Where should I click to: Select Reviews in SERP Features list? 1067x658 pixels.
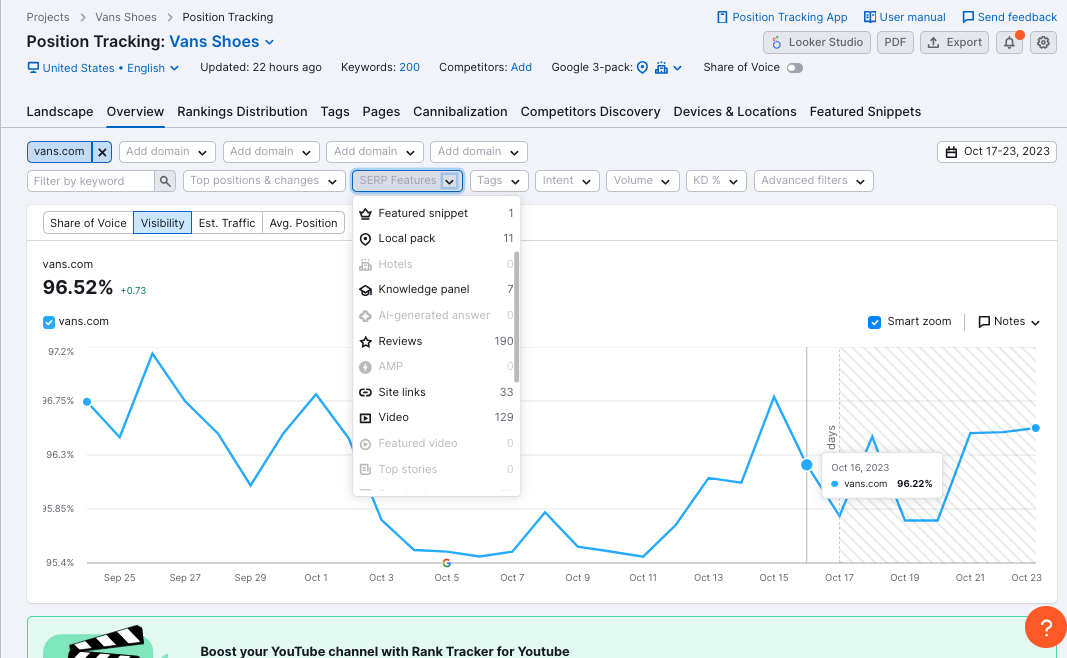[400, 341]
